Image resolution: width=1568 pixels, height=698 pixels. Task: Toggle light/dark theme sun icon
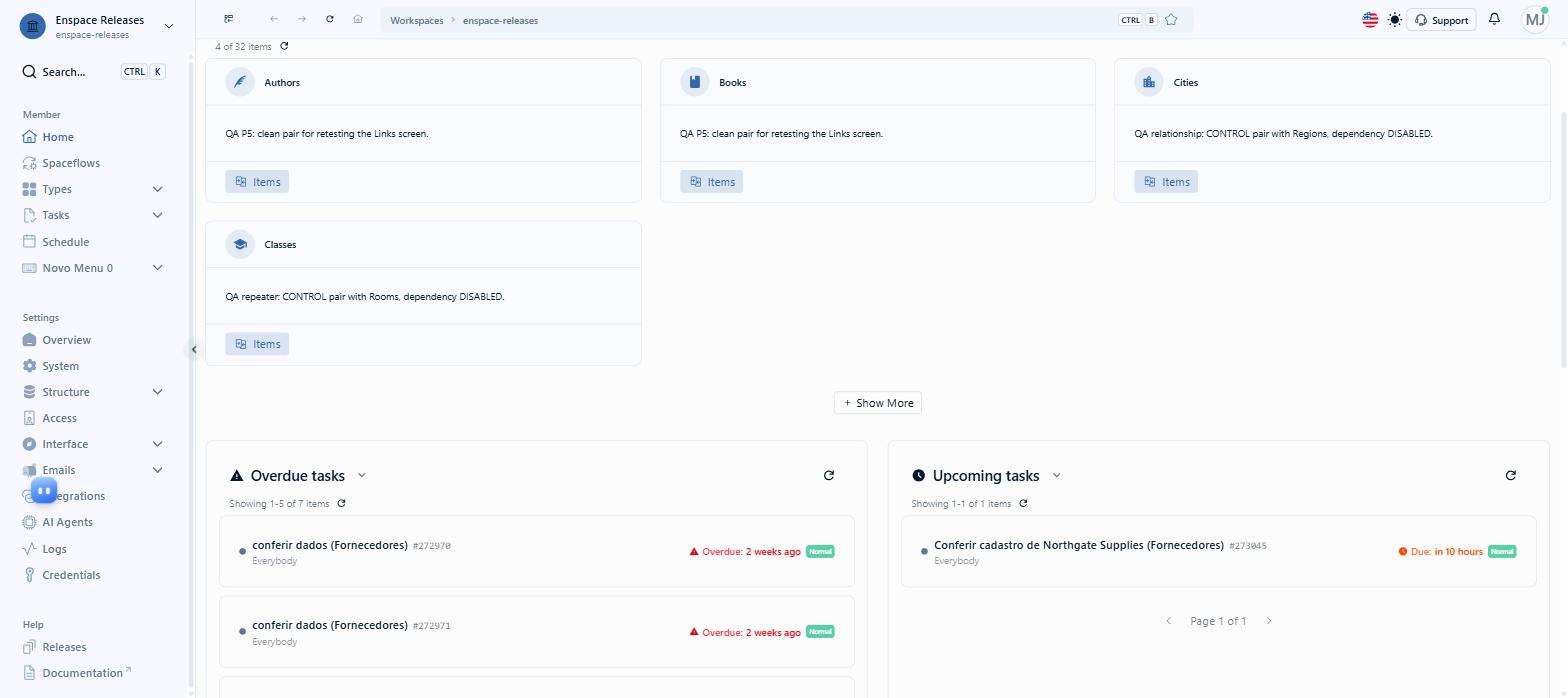1395,20
